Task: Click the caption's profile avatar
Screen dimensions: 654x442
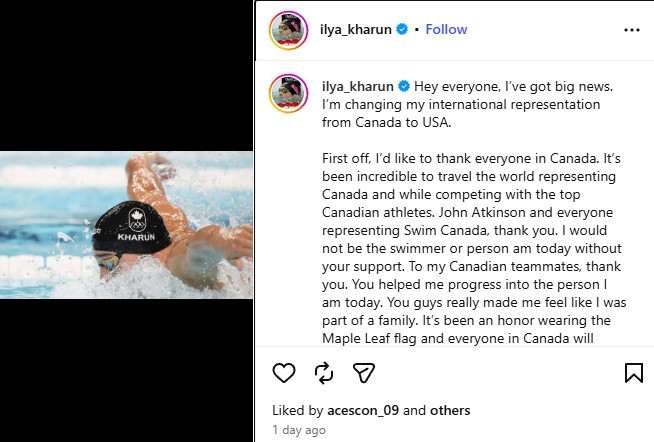Action: pyautogui.click(x=288, y=91)
